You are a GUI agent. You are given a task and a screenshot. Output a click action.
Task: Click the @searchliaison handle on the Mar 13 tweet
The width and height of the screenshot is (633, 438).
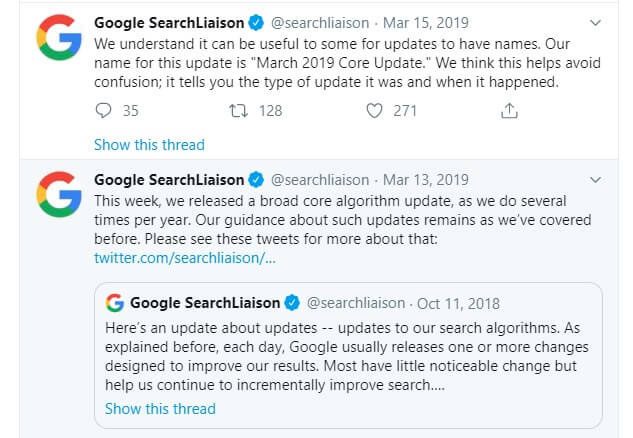[320, 180]
